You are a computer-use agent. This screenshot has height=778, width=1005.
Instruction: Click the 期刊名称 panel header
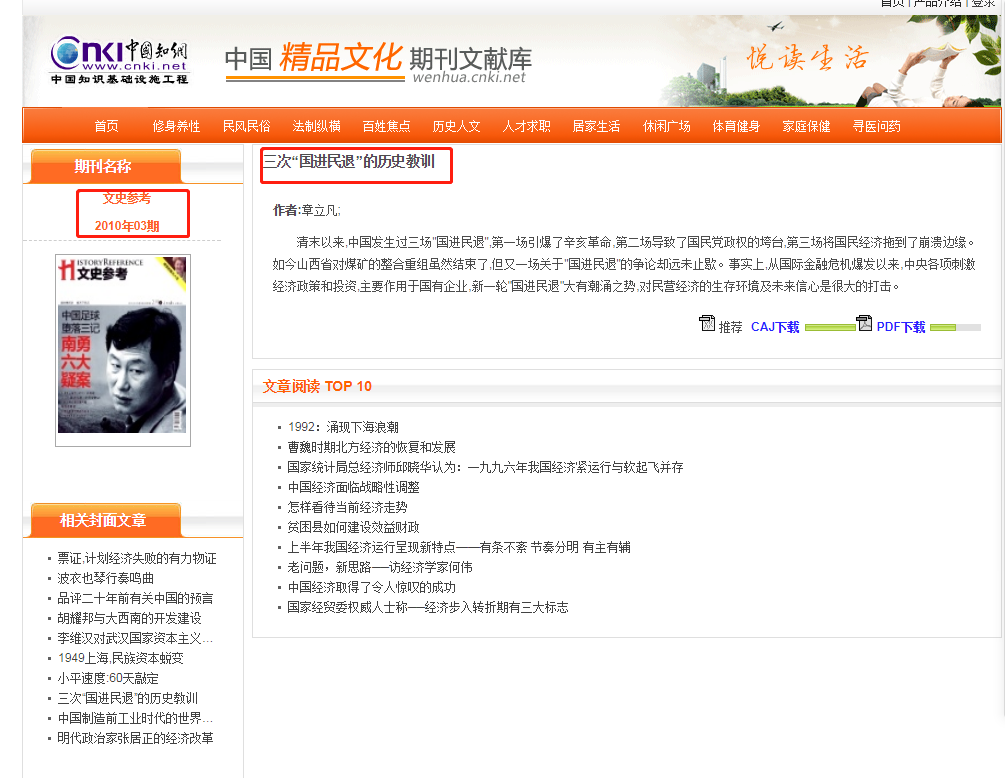tap(106, 167)
